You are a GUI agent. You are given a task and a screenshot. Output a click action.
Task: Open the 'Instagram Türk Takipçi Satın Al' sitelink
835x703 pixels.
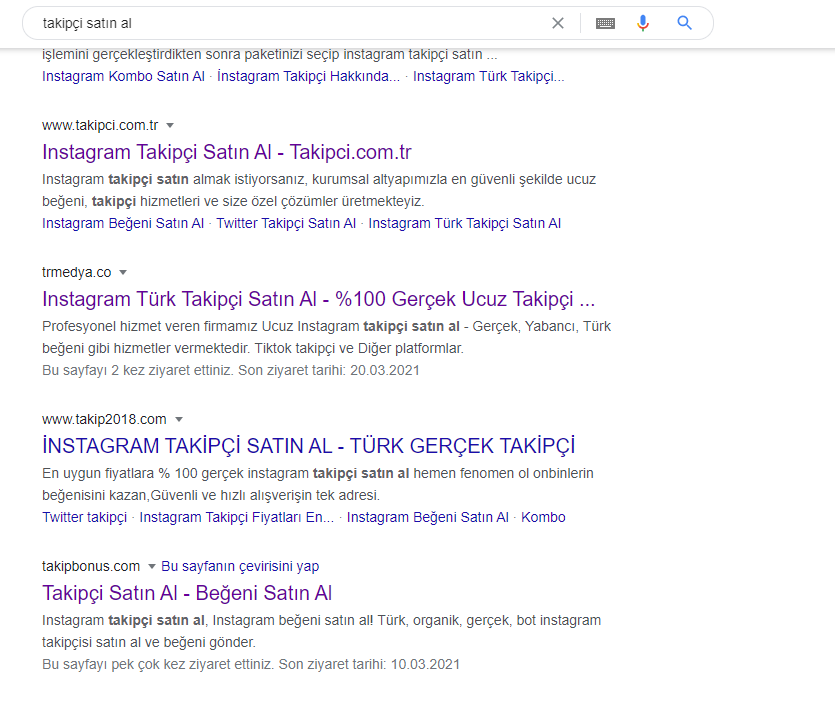click(x=464, y=223)
